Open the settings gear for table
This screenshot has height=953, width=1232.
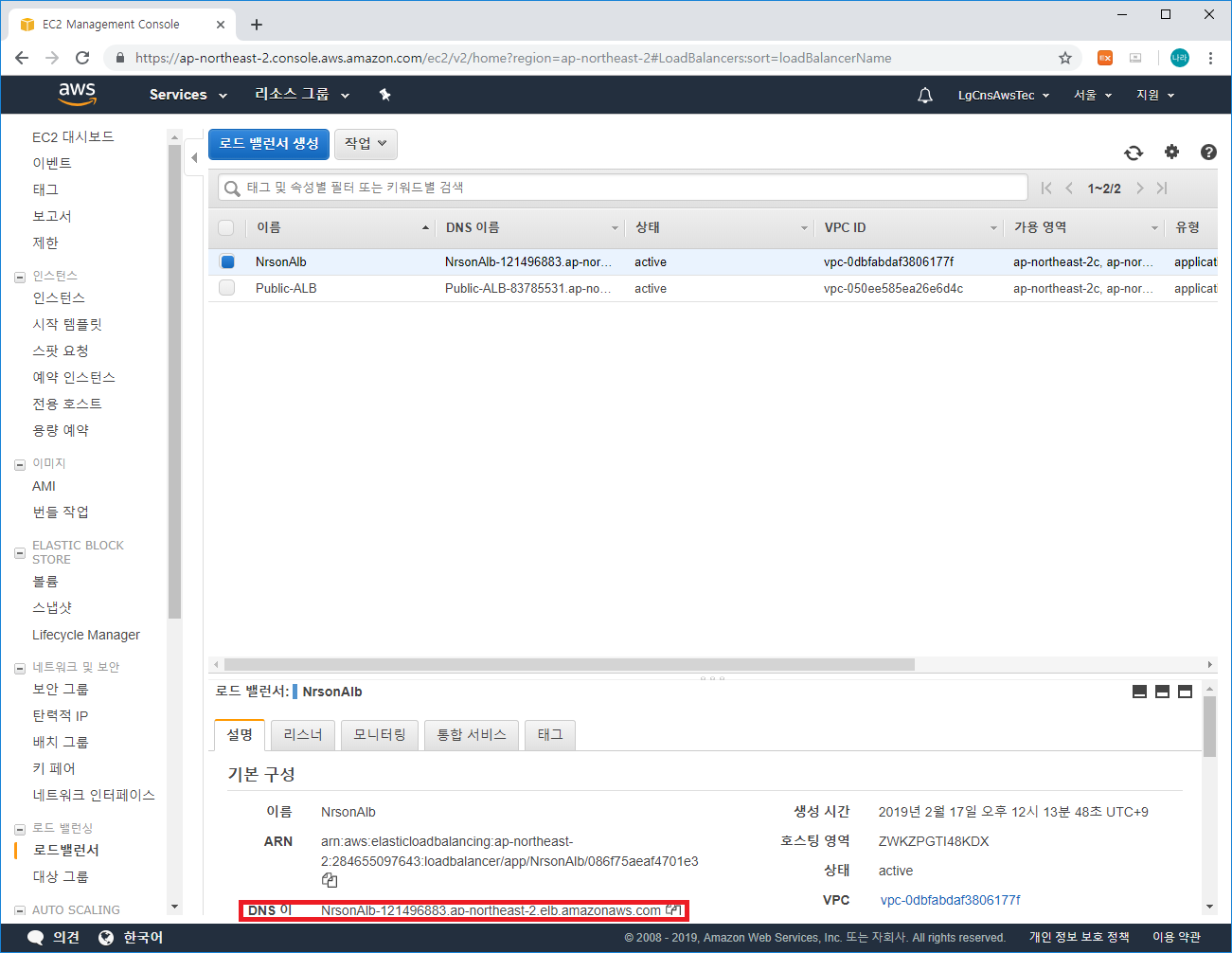1172,152
